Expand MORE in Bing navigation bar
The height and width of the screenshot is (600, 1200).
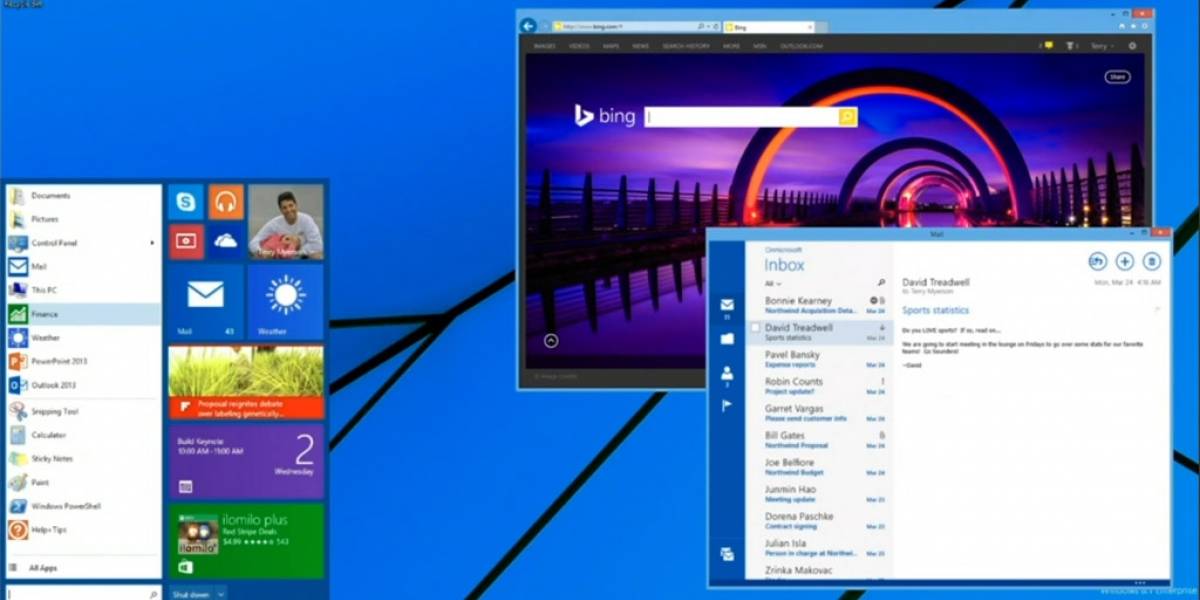click(732, 46)
